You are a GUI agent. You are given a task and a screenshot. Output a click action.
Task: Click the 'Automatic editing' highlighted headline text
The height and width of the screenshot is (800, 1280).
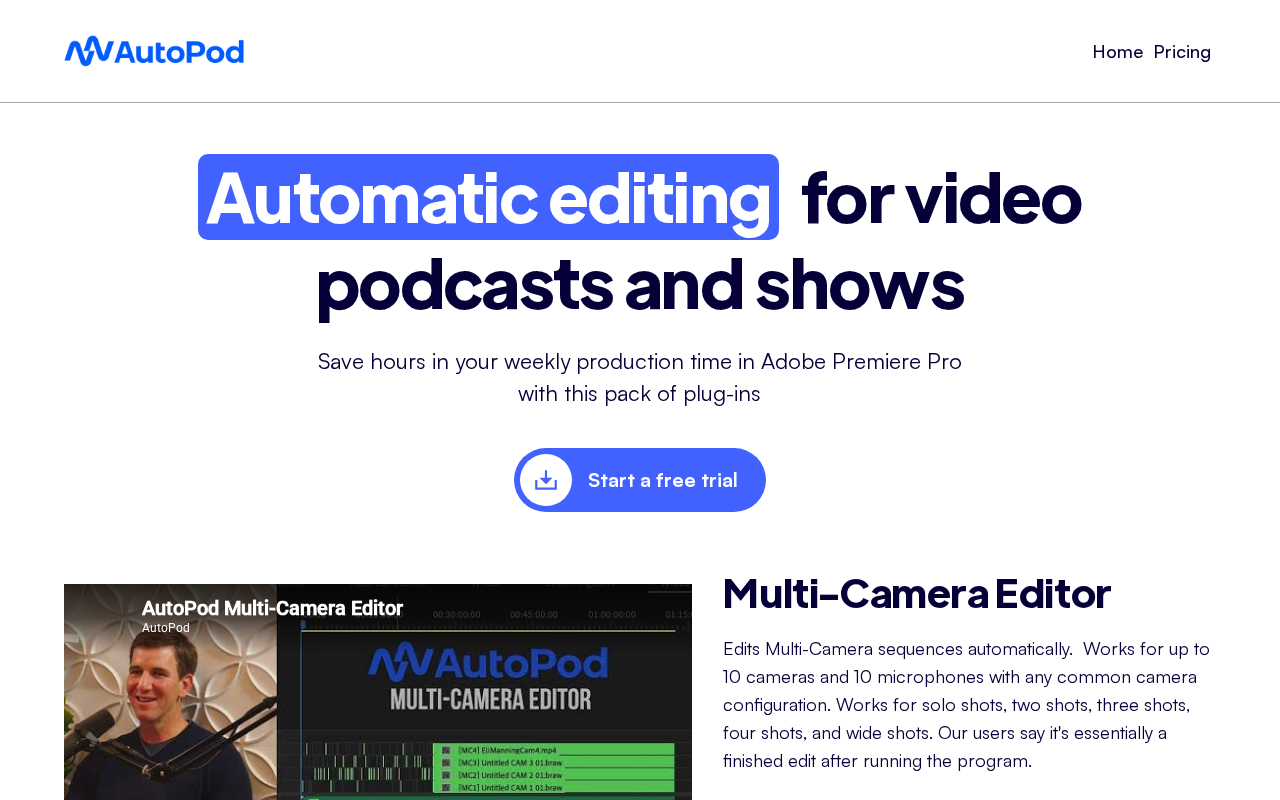coord(488,197)
